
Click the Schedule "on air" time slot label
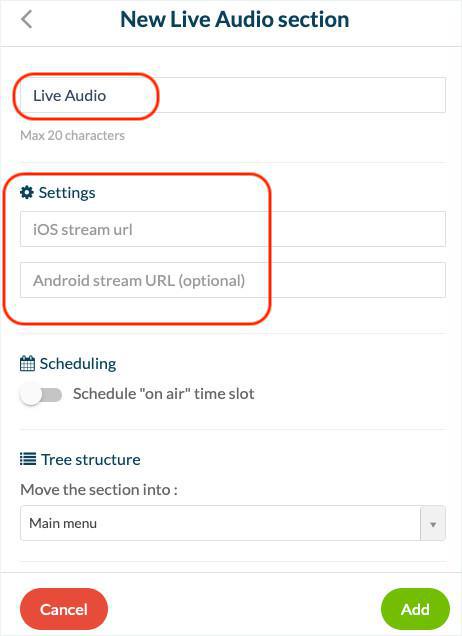click(163, 394)
